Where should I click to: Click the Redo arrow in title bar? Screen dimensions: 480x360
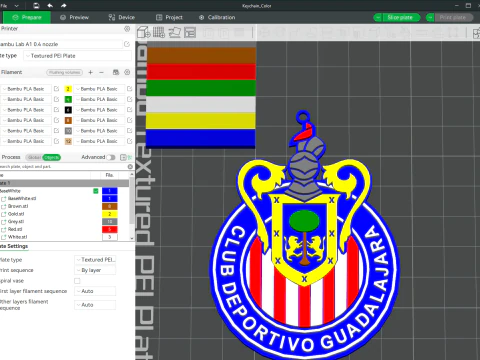click(63, 5)
